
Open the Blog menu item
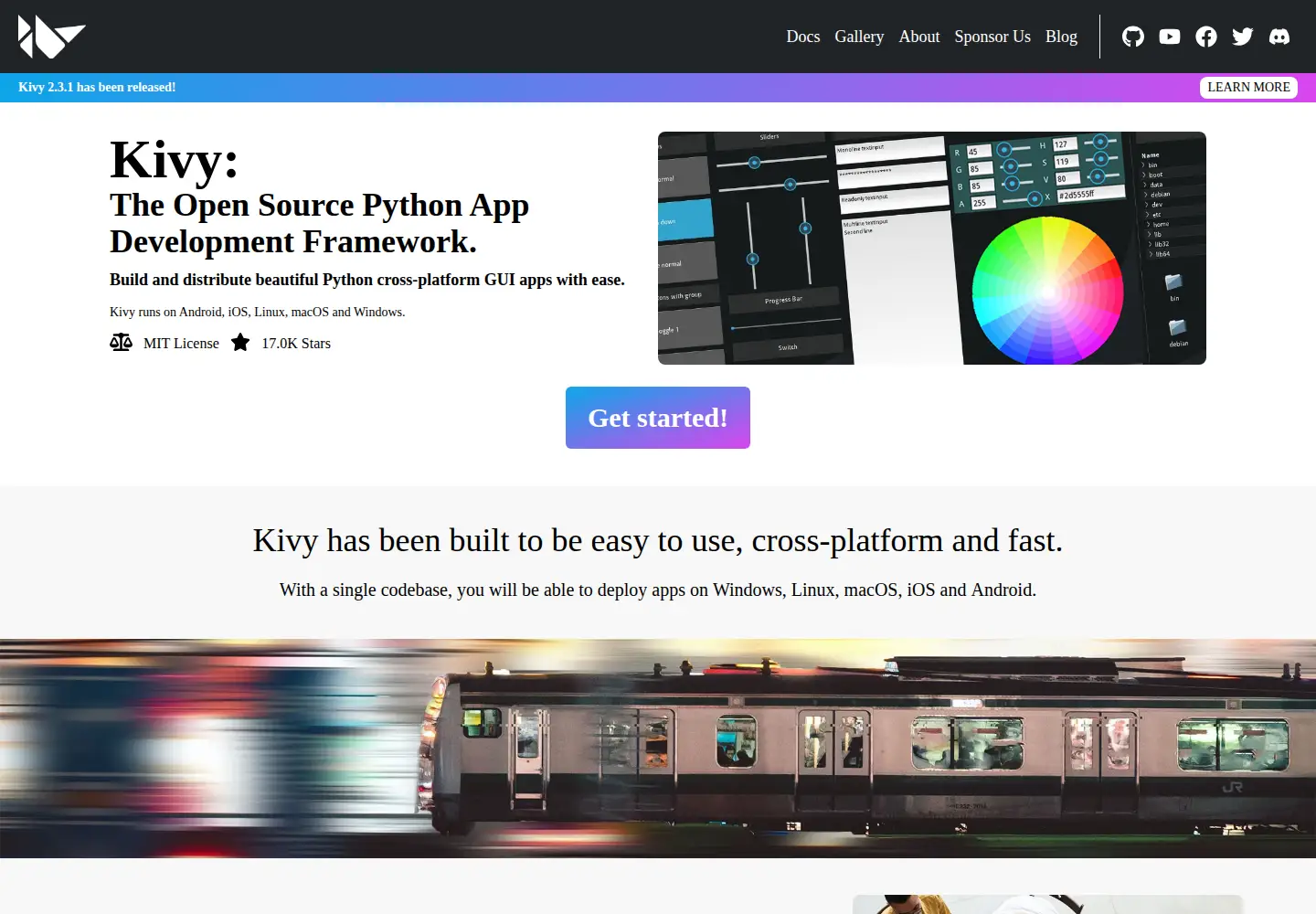1061,37
